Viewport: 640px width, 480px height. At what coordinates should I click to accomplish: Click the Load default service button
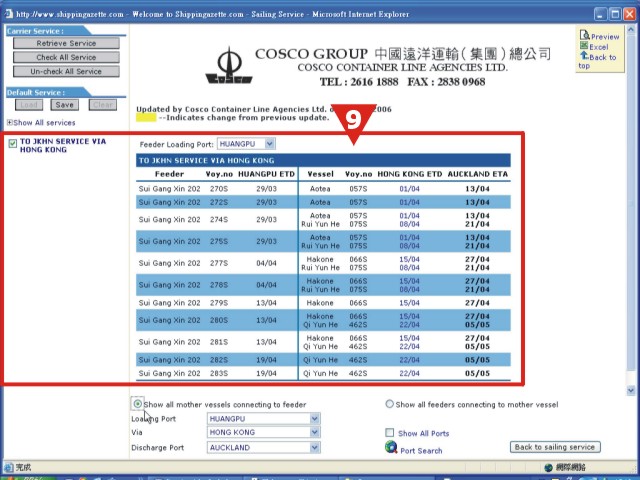pos(29,104)
